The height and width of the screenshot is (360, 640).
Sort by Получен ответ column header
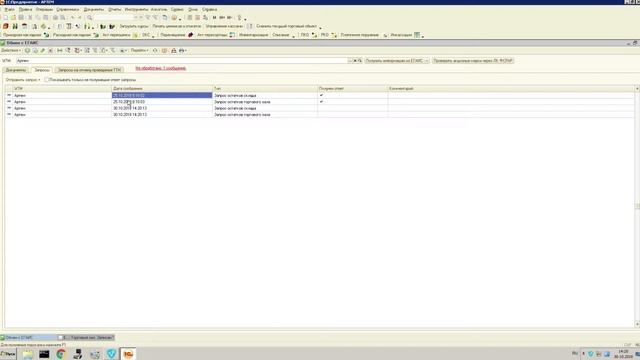pos(352,89)
